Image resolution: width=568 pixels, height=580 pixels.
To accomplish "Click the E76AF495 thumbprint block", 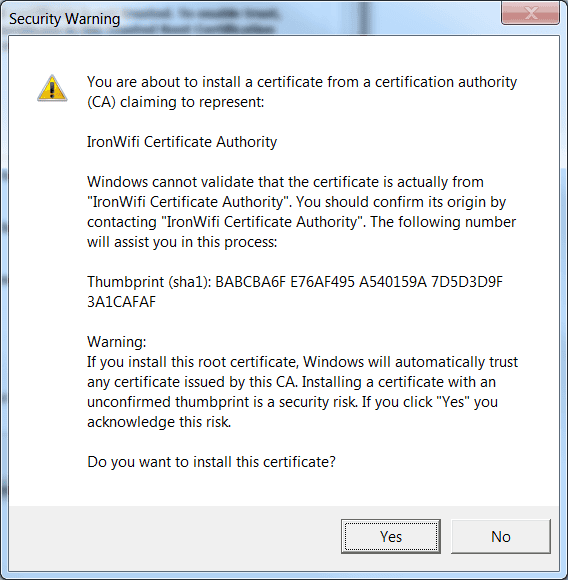I will pyautogui.click(x=322, y=282).
